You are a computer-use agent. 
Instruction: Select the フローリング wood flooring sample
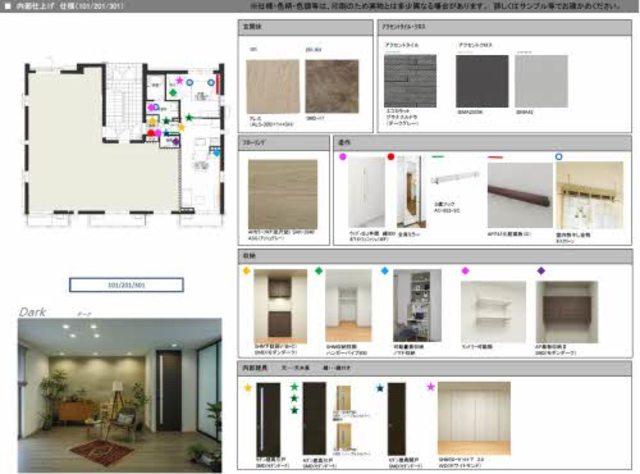[282, 194]
